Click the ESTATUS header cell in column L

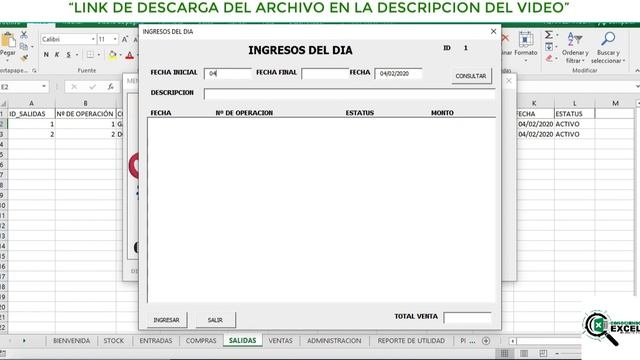click(x=574, y=113)
